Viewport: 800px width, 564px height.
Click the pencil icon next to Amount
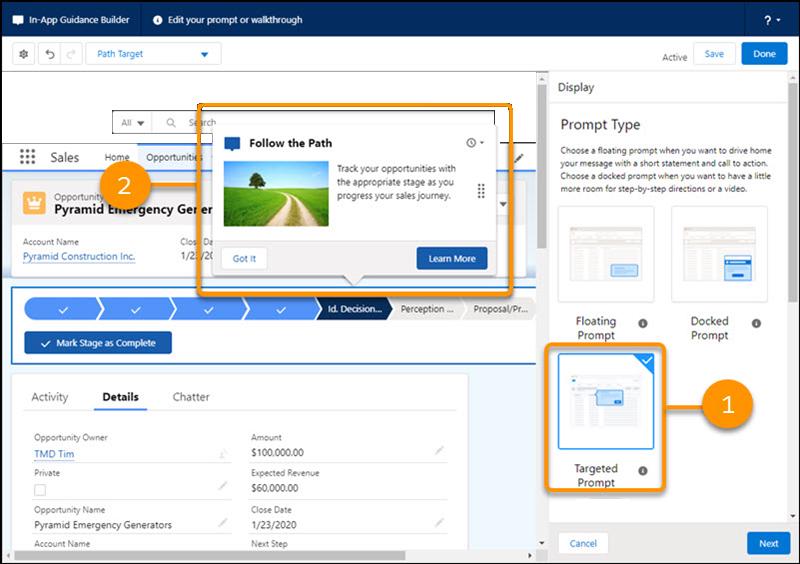439,451
